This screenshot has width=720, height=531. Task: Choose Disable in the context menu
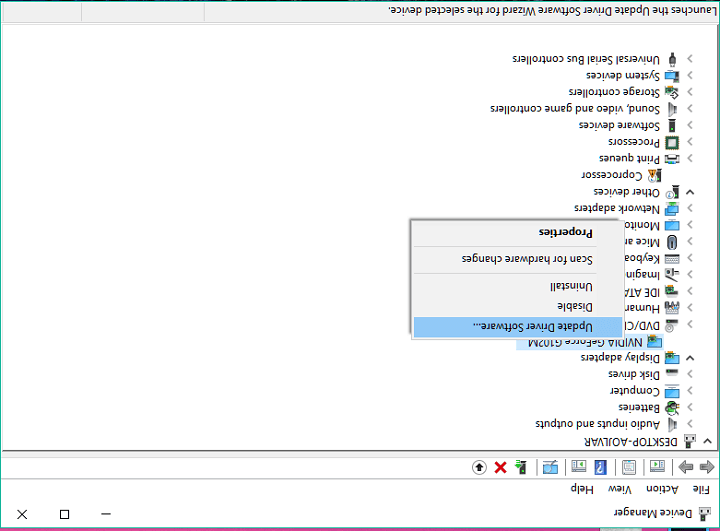518,306
